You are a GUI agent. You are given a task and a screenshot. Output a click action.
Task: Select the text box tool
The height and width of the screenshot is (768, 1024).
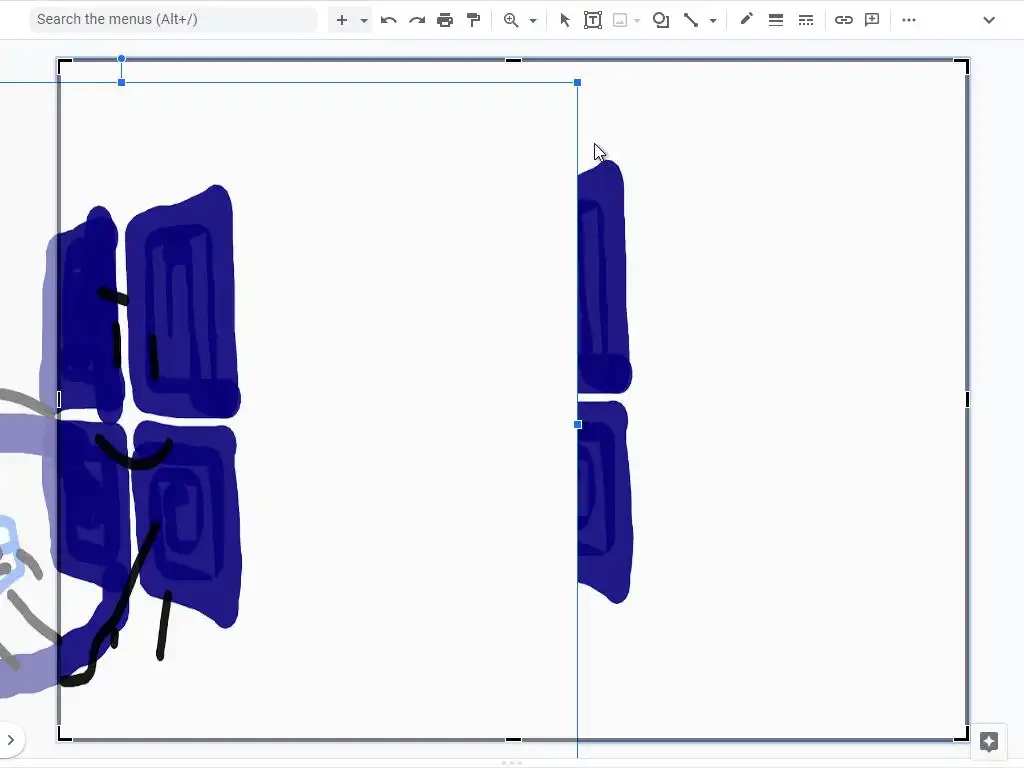pos(593,20)
